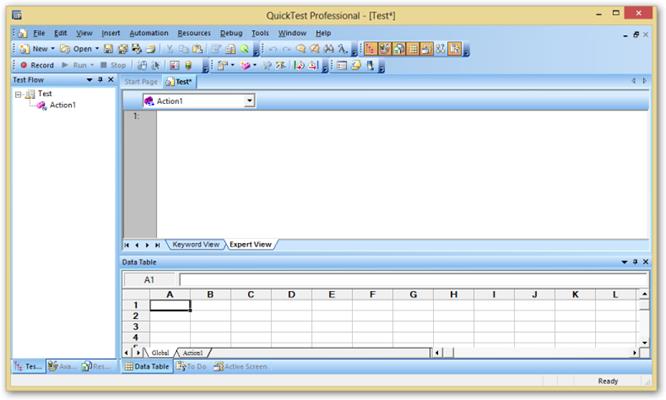Toggle the Test Flow pane toolbar icon

370,49
